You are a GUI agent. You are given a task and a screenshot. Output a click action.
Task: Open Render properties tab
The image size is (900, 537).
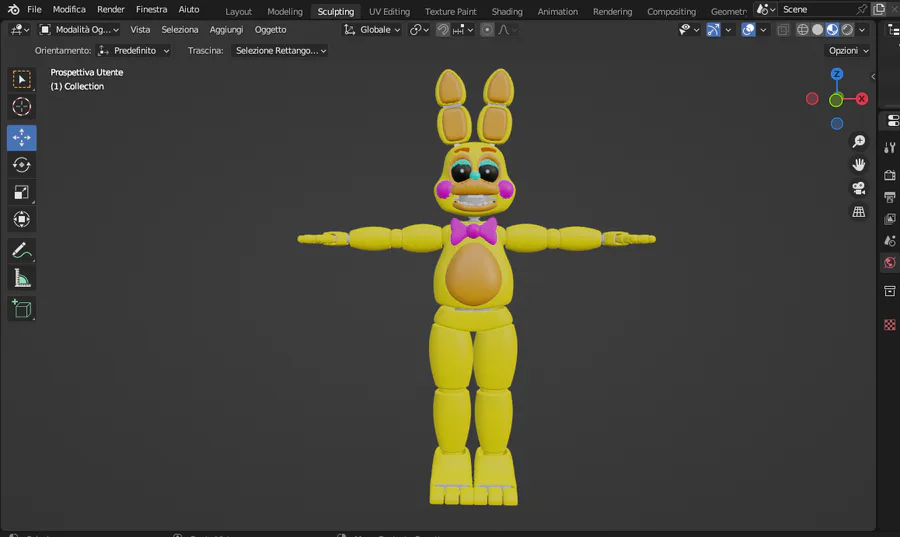tap(890, 175)
